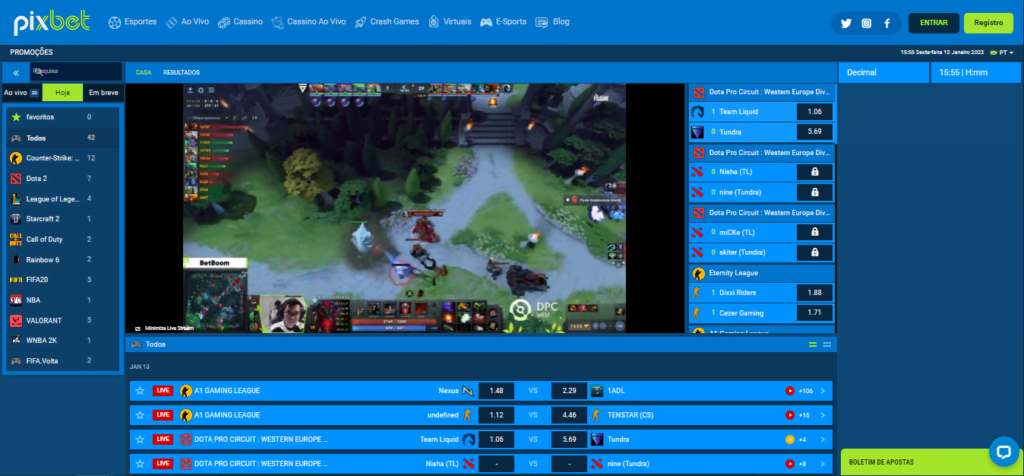Click the sidebar search field

pyautogui.click(x=76, y=72)
